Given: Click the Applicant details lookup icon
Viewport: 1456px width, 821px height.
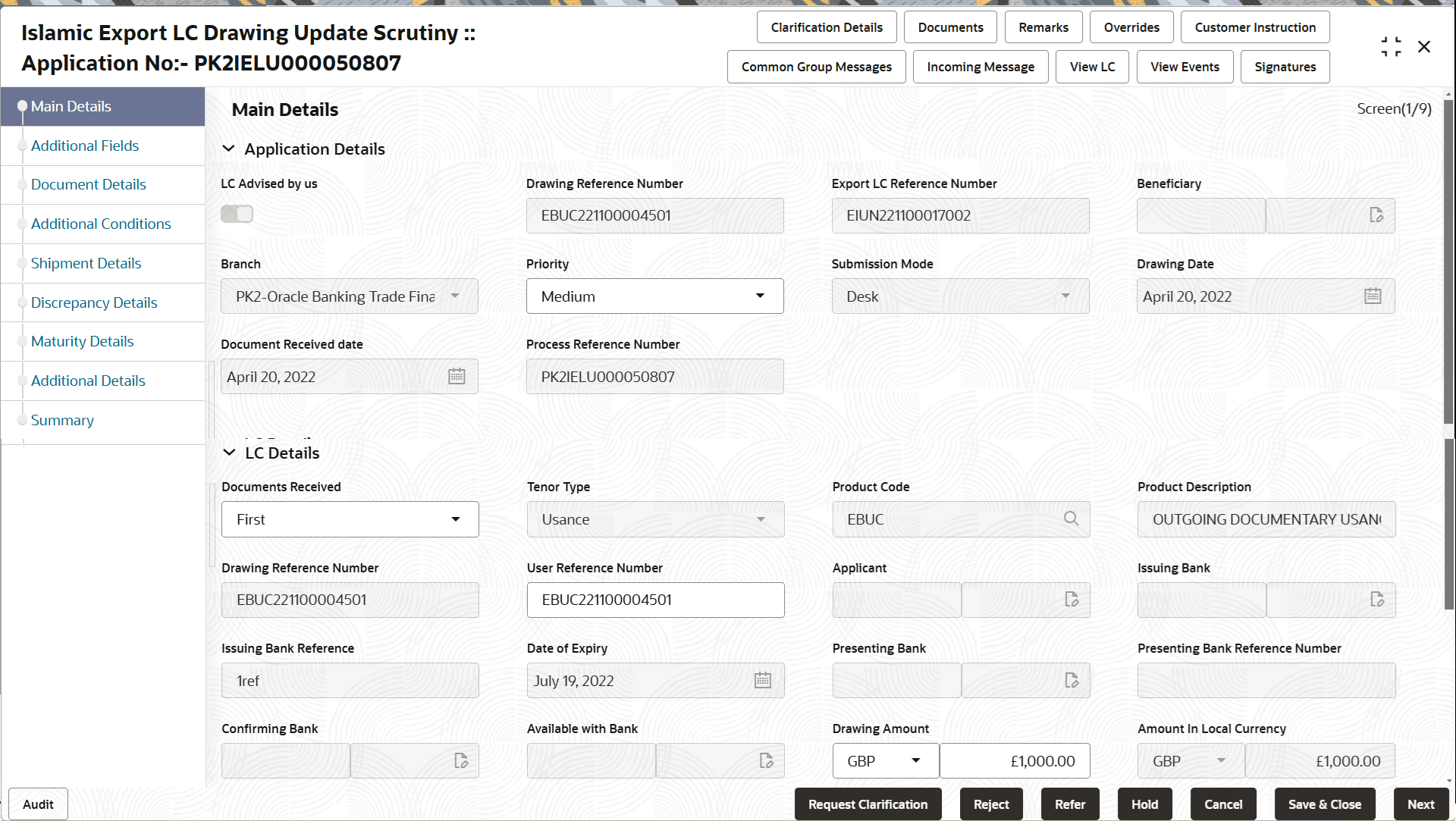Looking at the screenshot, I should click(1072, 600).
